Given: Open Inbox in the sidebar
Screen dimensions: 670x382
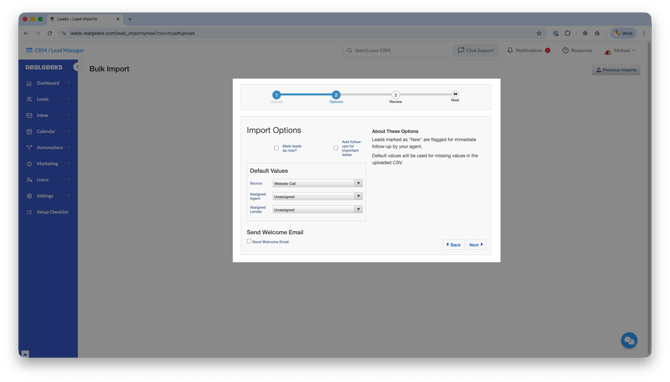Looking at the screenshot, I should click(42, 115).
